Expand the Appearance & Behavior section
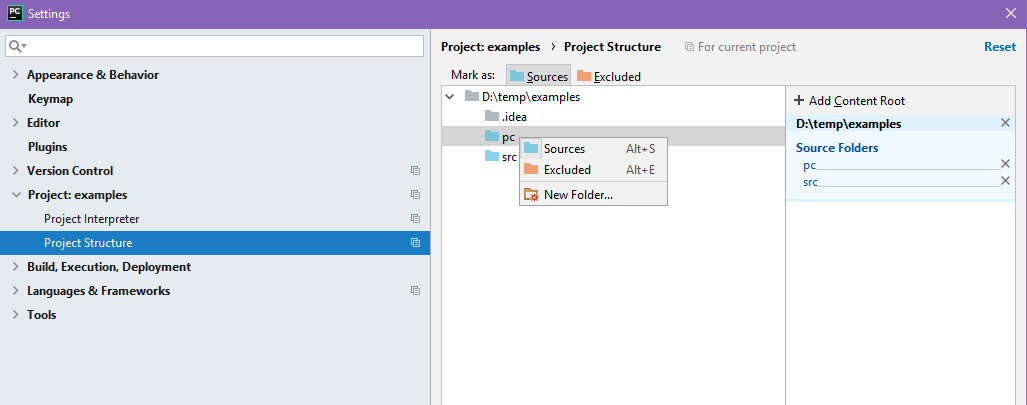 (16, 75)
